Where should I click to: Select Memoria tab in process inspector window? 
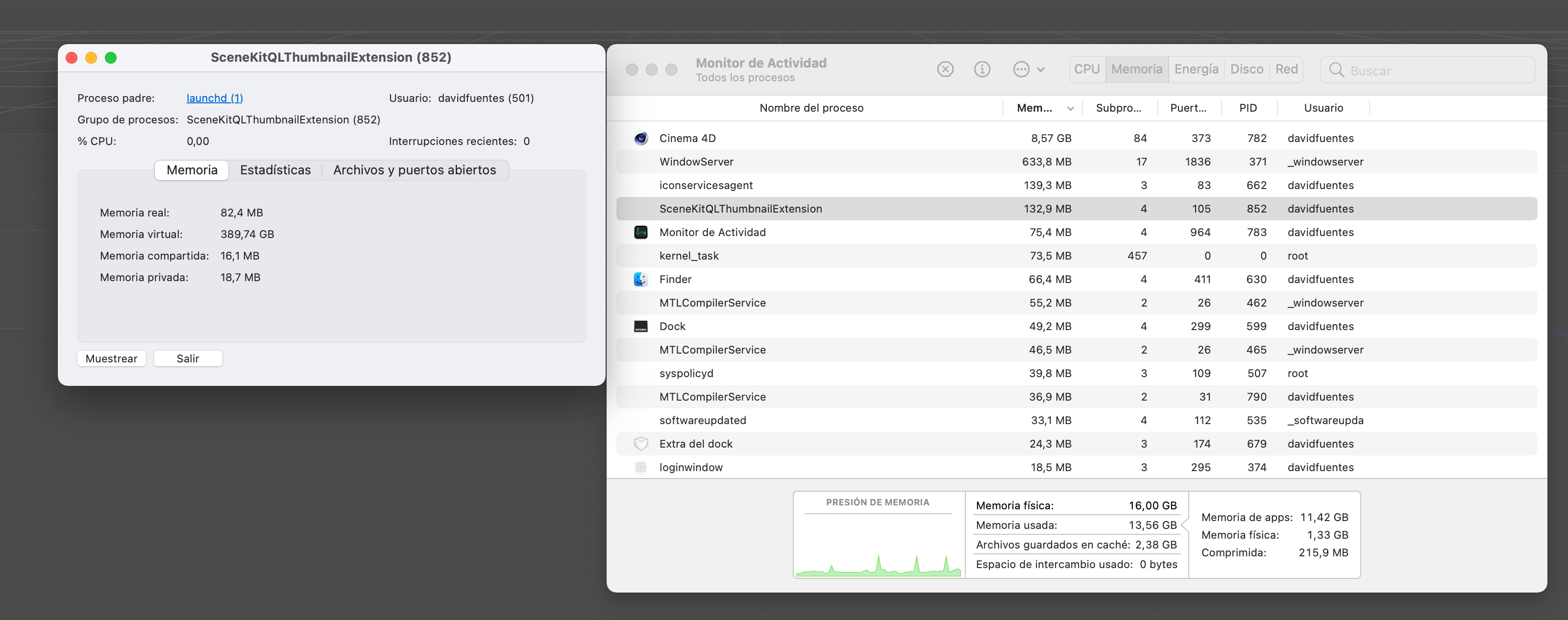pos(192,170)
